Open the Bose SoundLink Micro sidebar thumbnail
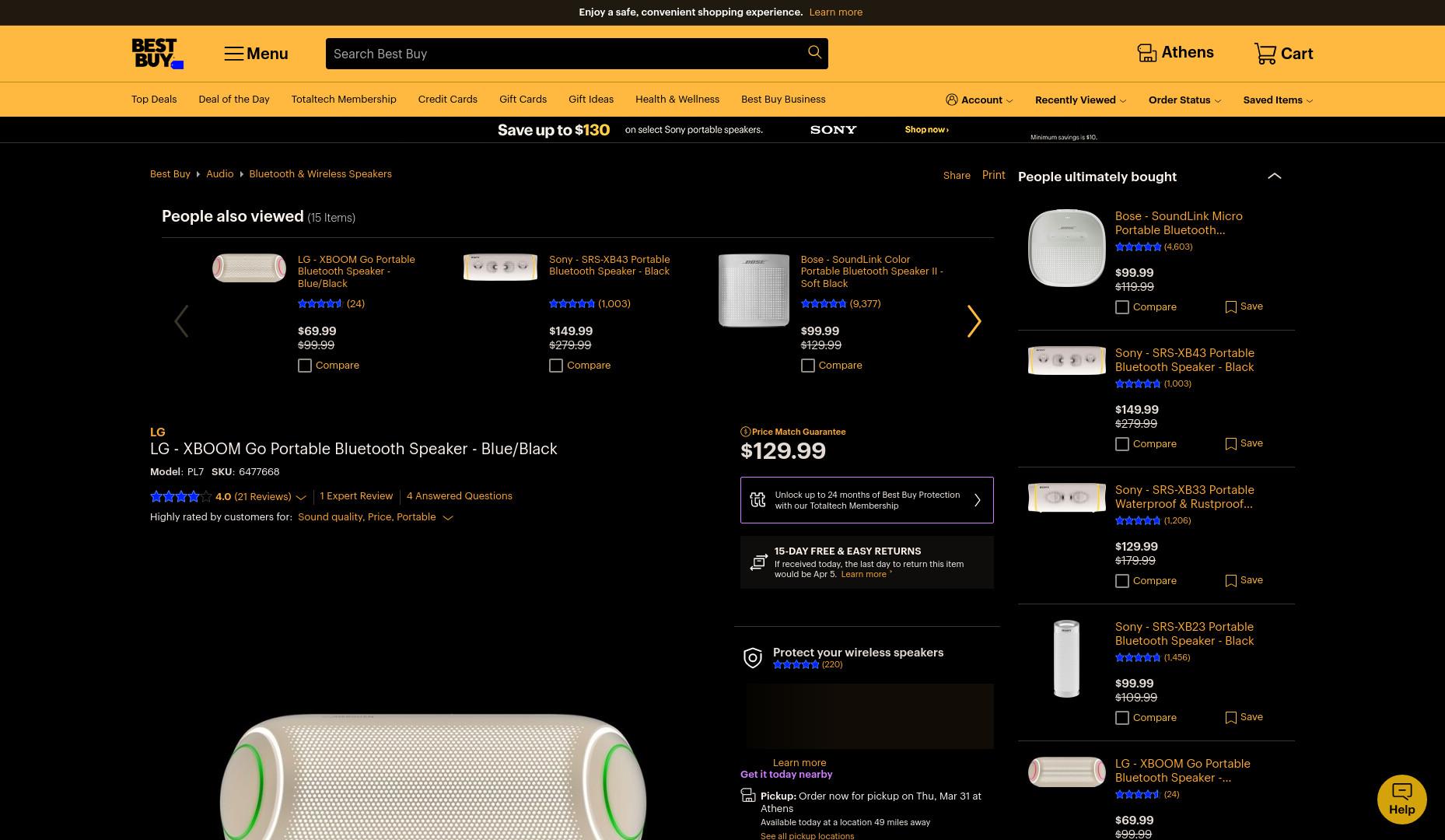 click(1066, 248)
